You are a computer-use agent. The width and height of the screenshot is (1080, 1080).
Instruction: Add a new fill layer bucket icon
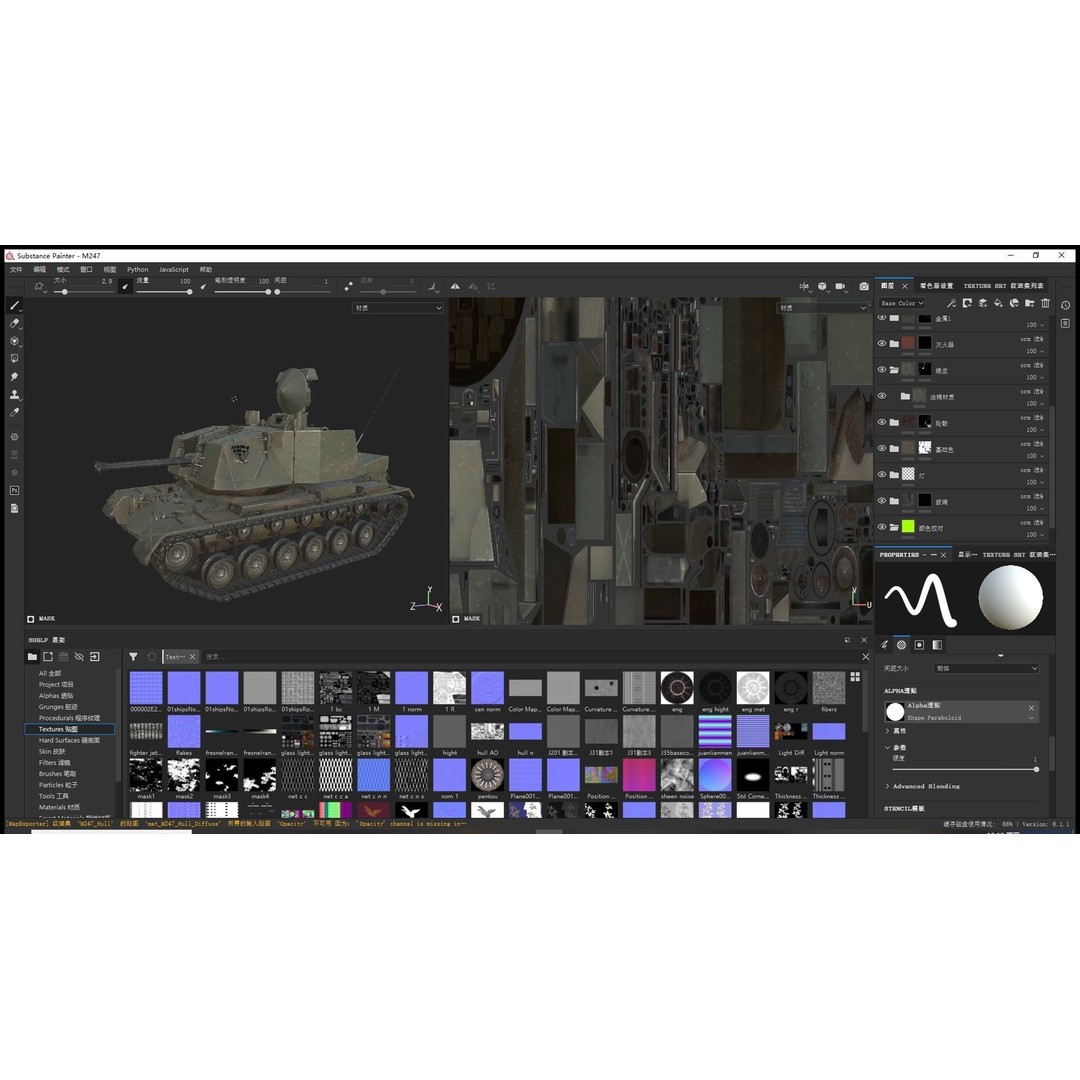click(998, 303)
